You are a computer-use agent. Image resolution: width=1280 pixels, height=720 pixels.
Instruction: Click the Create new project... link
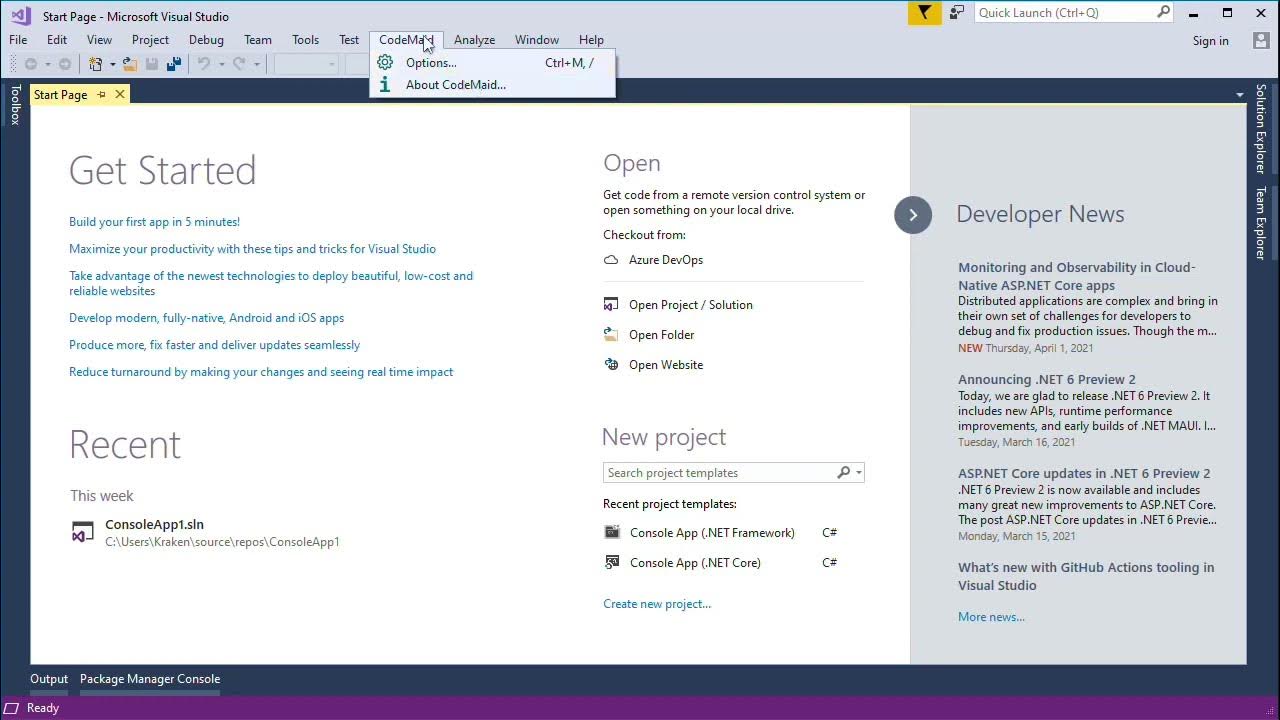(657, 604)
